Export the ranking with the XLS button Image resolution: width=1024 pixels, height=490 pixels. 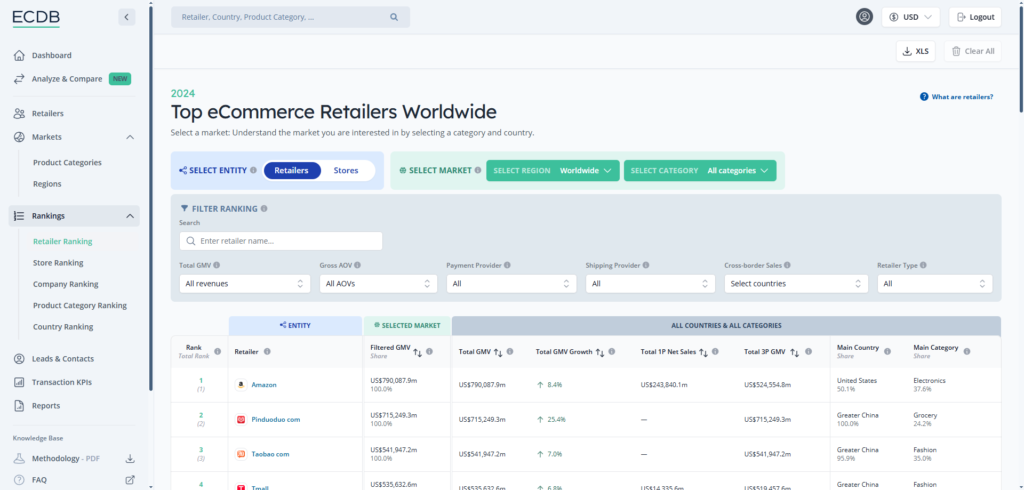[916, 51]
